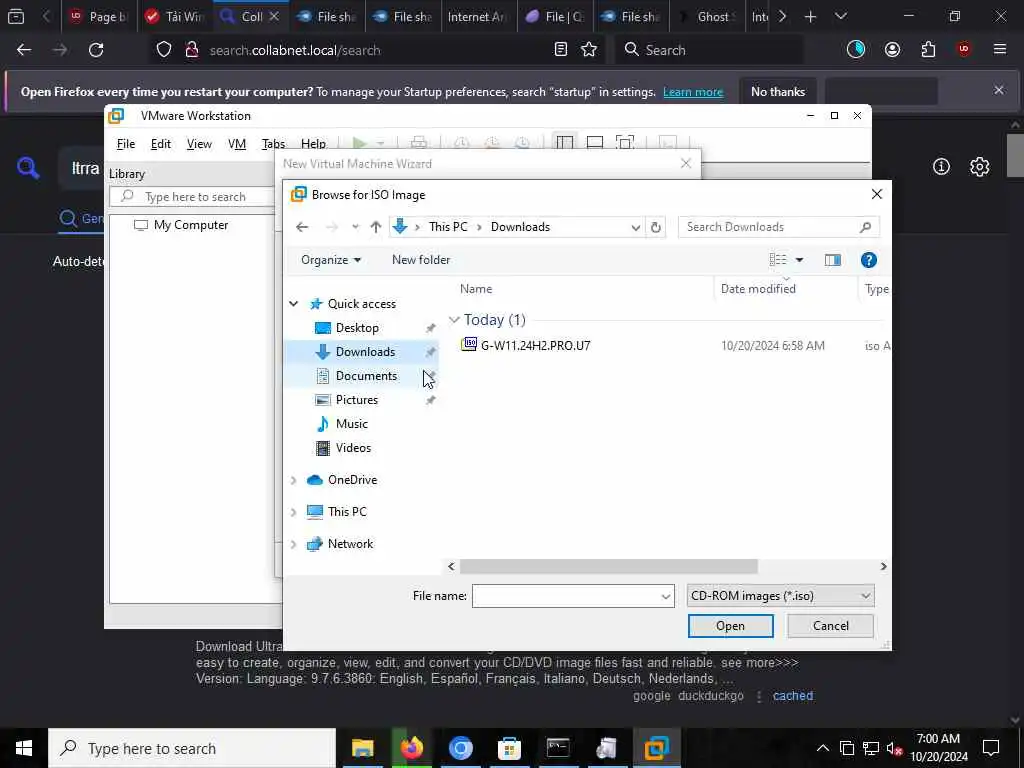This screenshot has width=1024, height=768.
Task: Open recent locations dropdown in file dialog
Action: pyautogui.click(x=355, y=227)
